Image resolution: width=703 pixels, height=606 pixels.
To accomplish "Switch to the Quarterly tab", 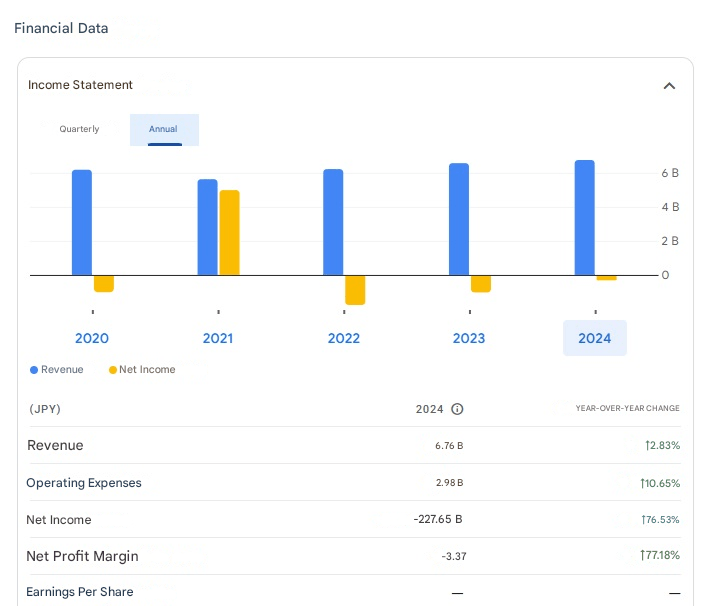I will coord(79,129).
